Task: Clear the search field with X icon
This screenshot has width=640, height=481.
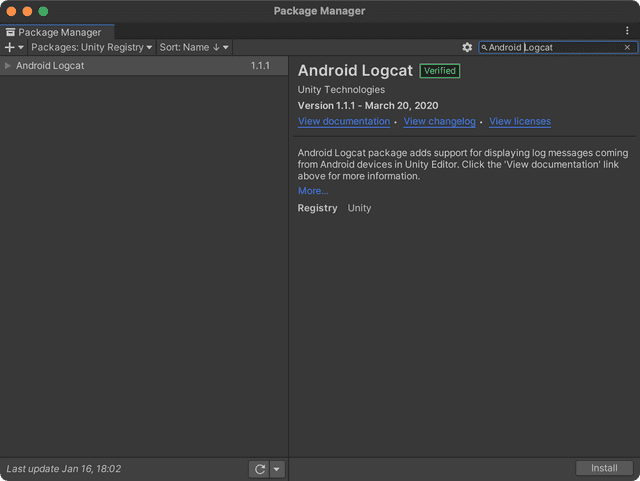Action: point(627,47)
